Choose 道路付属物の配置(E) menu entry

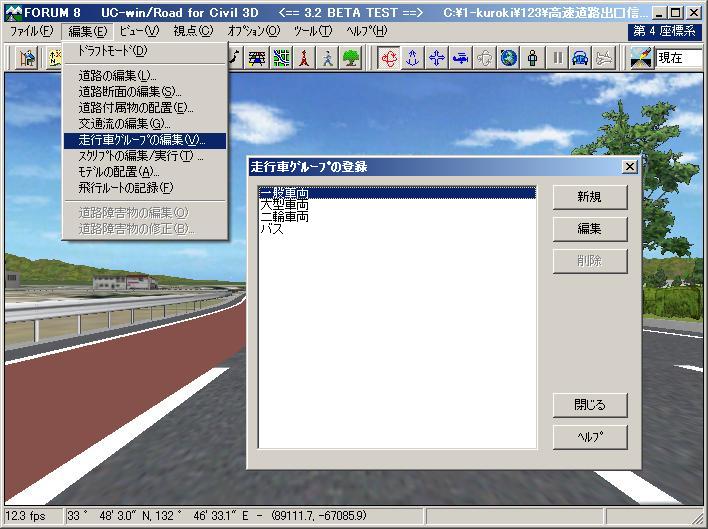pyautogui.click(x=144, y=108)
